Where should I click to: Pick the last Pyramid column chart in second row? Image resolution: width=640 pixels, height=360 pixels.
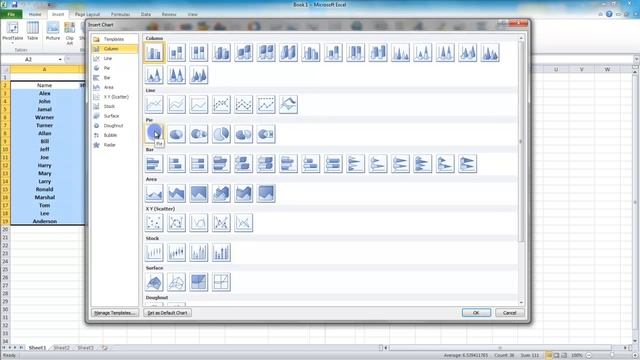coord(199,75)
